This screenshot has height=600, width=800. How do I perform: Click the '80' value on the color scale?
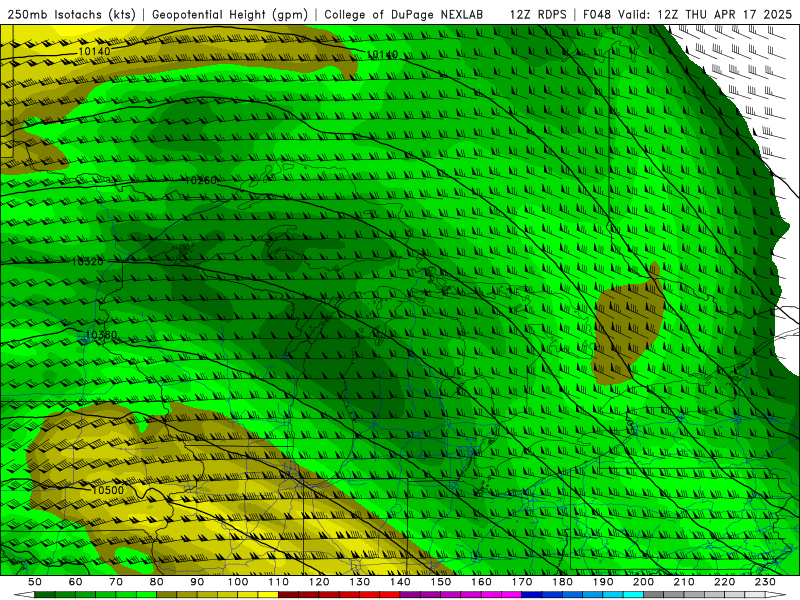(156, 582)
